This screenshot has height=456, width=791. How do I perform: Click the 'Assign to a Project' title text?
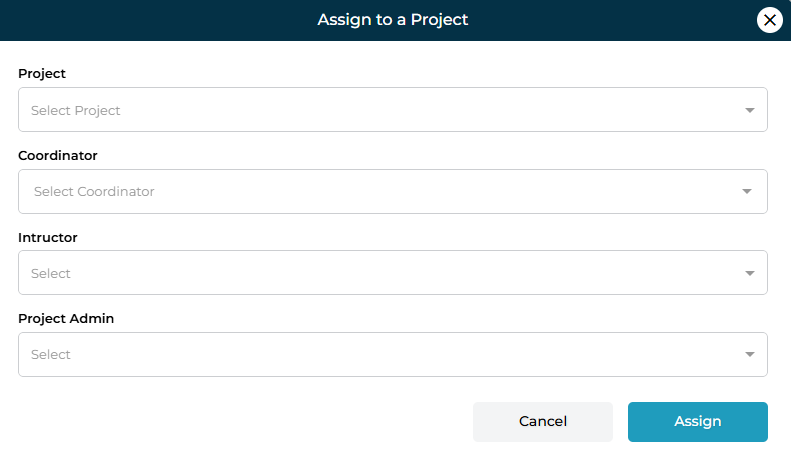point(393,19)
